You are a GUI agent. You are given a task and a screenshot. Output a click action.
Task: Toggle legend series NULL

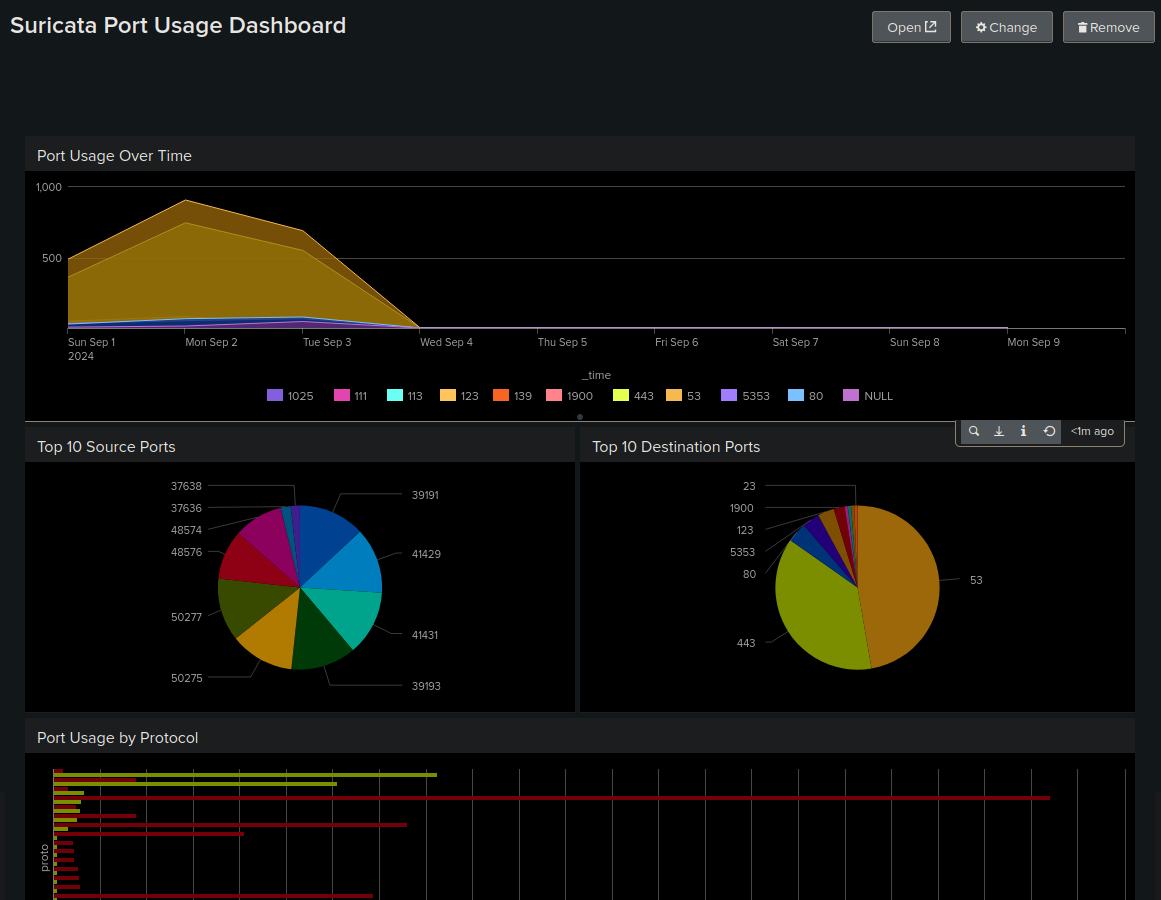click(x=869, y=396)
